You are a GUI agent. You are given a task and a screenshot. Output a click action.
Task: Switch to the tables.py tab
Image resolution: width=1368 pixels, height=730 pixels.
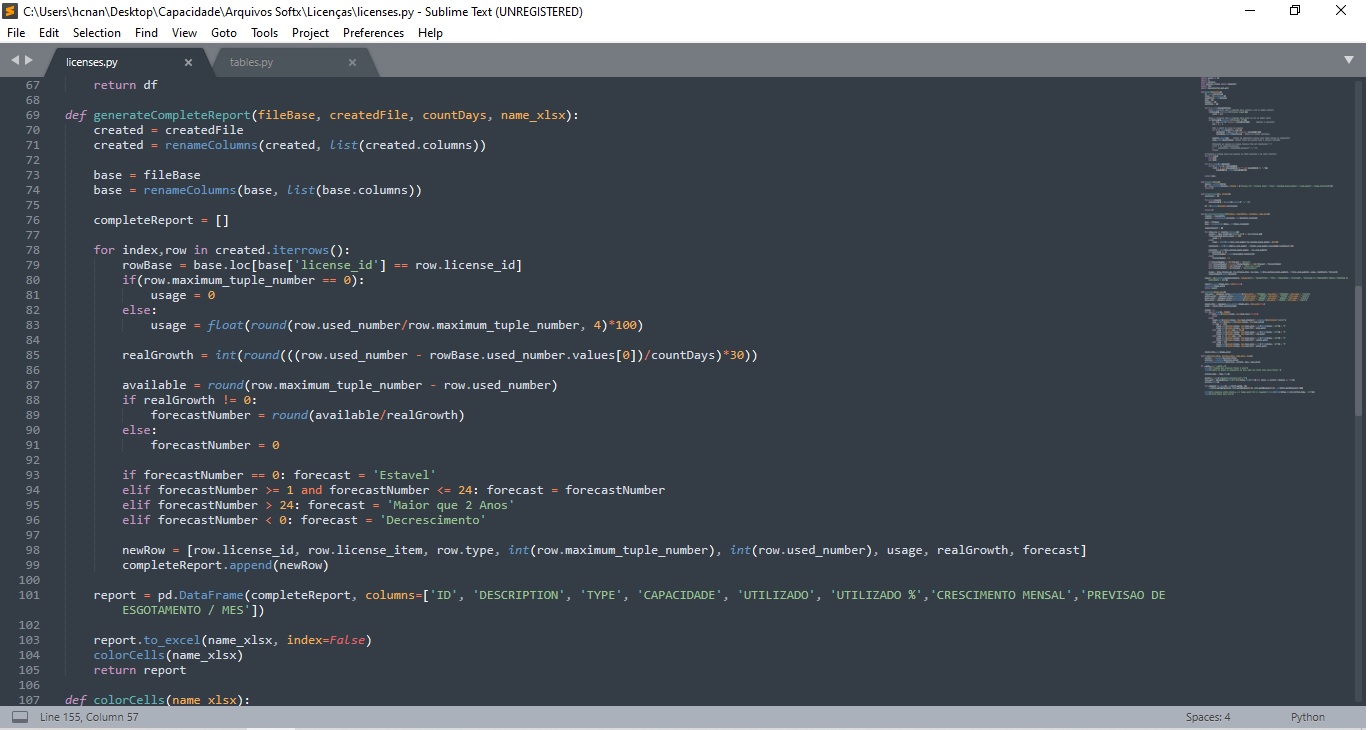(251, 62)
